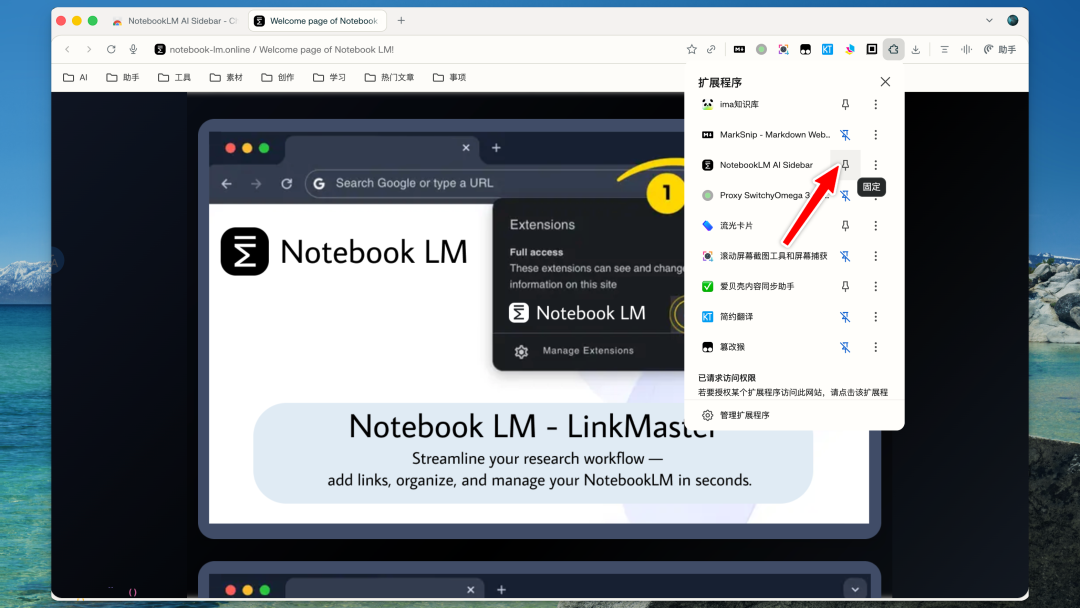Click the black square toolbar extension icon
The image size is (1080, 608).
[871, 50]
